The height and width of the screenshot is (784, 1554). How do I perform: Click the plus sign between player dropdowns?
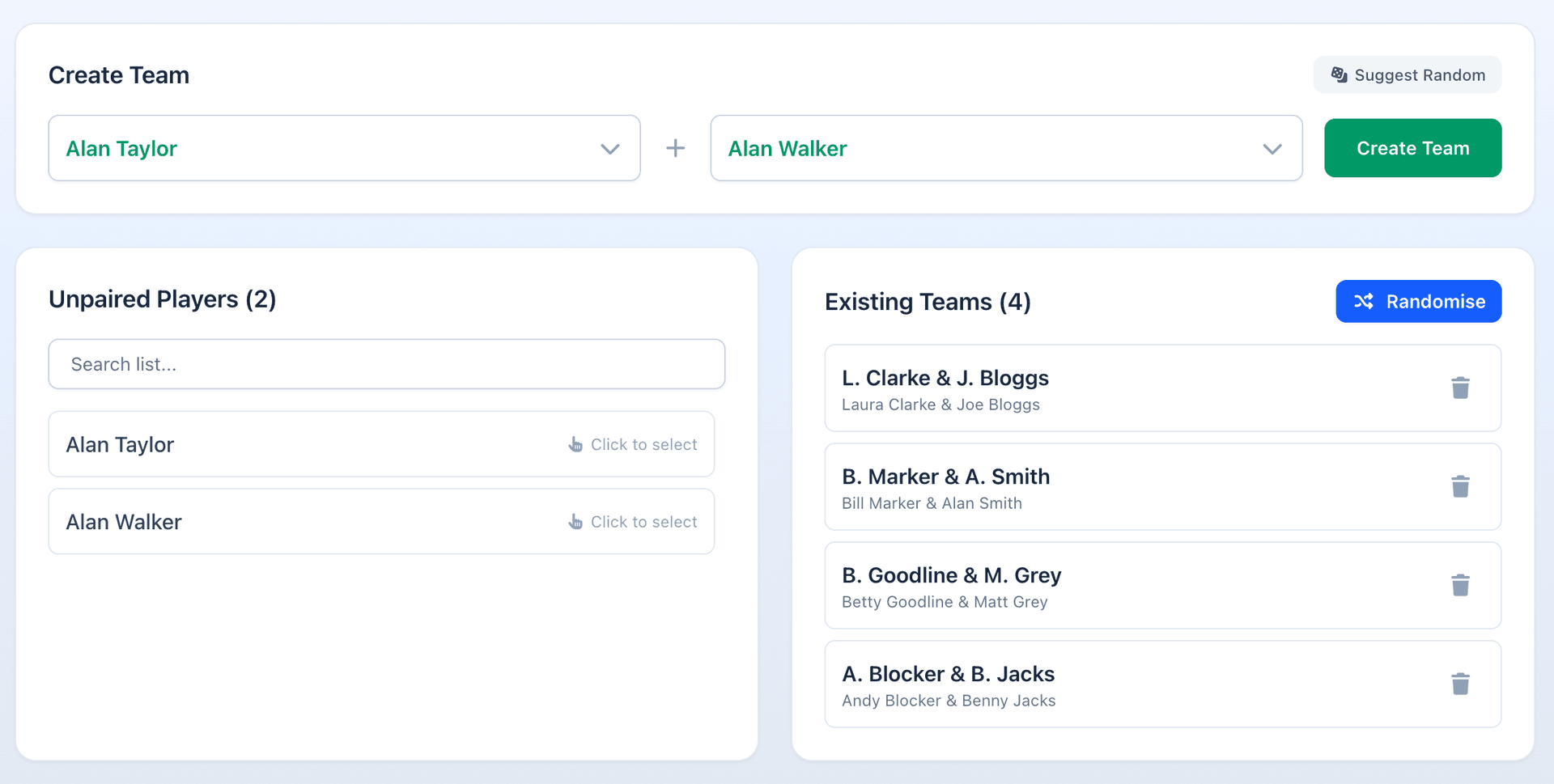point(675,148)
